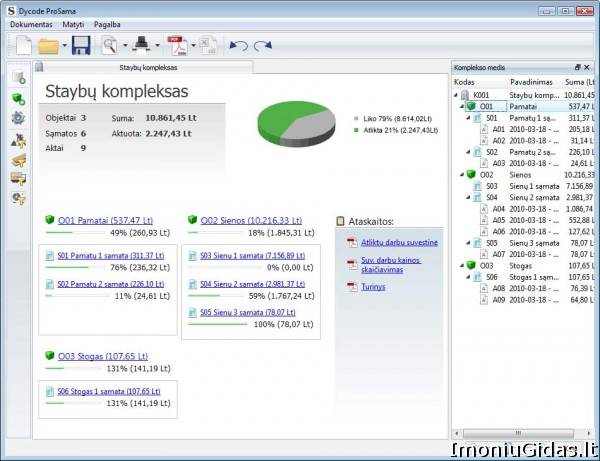Select the S03 row in the complex tree

tap(491, 185)
